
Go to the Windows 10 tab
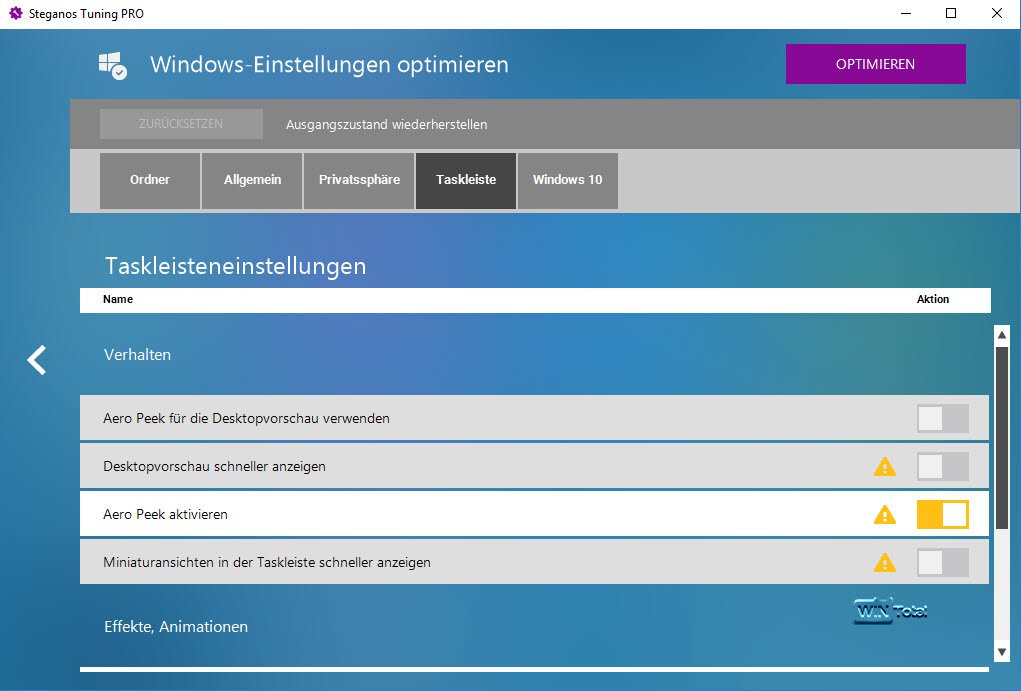[x=567, y=180]
